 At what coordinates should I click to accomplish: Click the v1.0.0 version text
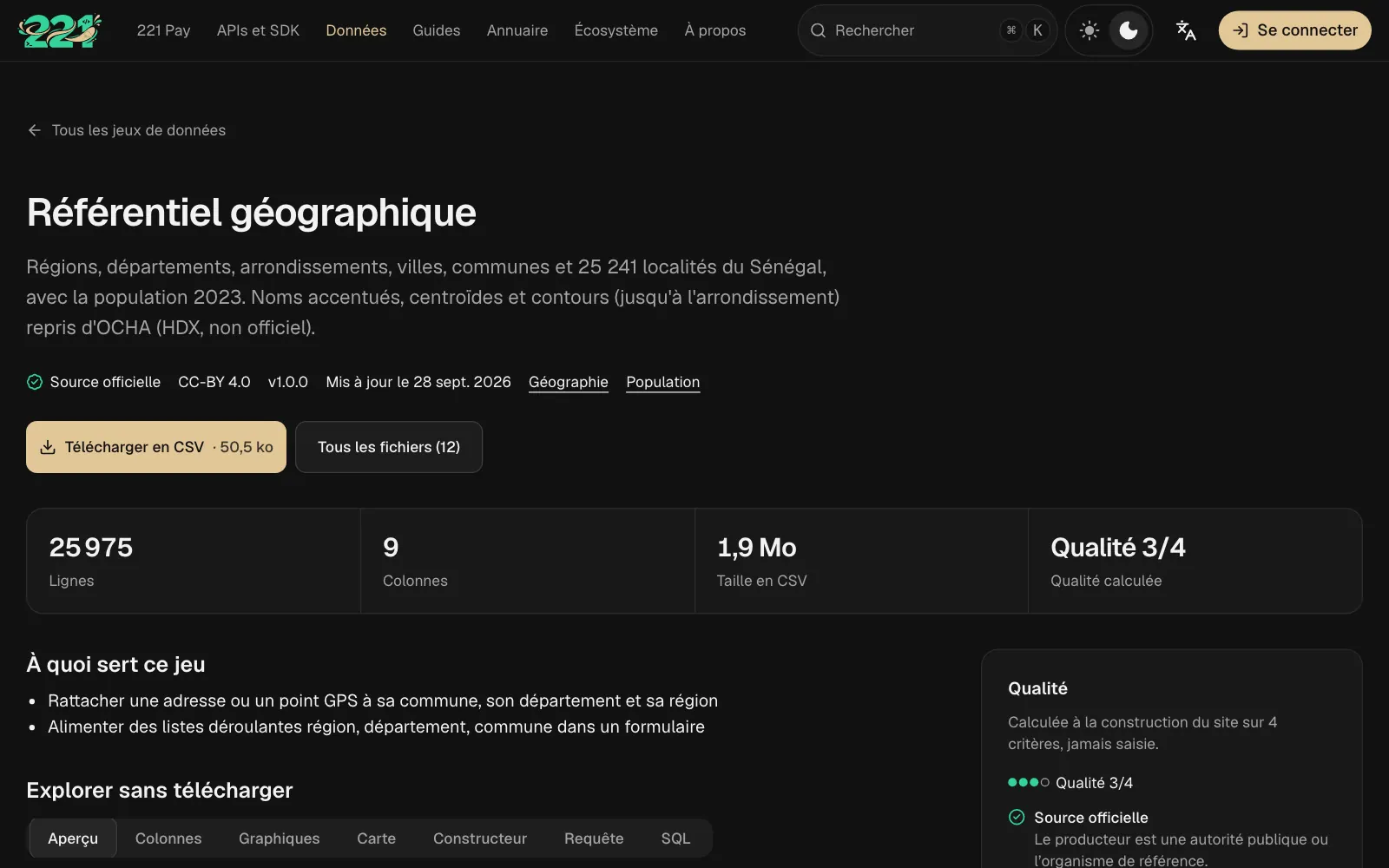(288, 382)
